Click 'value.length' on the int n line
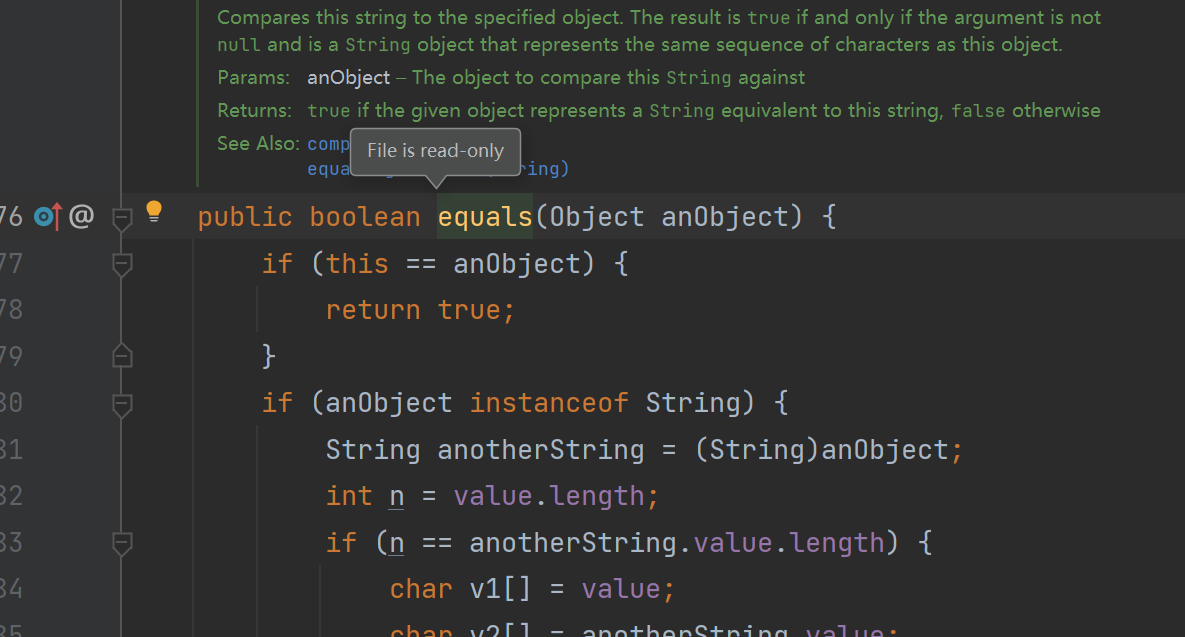Image resolution: width=1185 pixels, height=637 pixels. [x=549, y=496]
